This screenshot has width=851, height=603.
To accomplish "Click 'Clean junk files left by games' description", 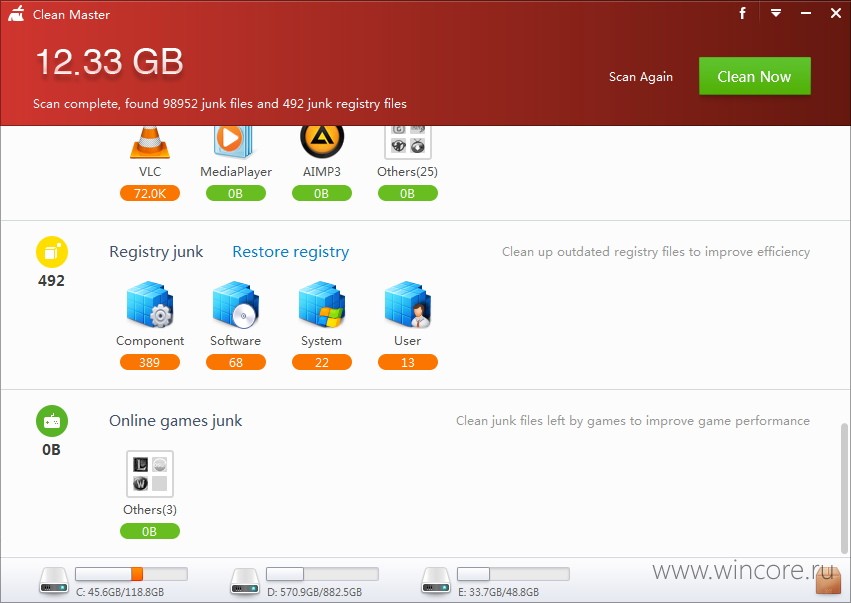I will (x=633, y=421).
